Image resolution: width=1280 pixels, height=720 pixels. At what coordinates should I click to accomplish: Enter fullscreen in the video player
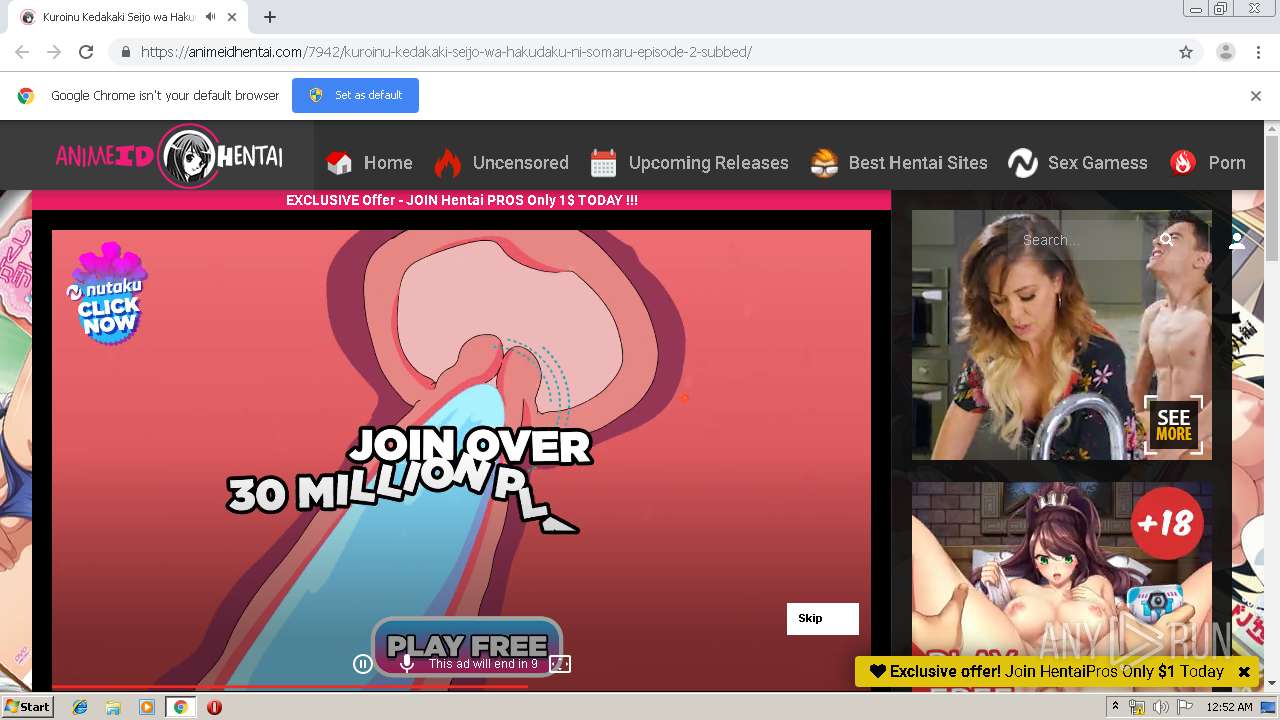point(560,664)
